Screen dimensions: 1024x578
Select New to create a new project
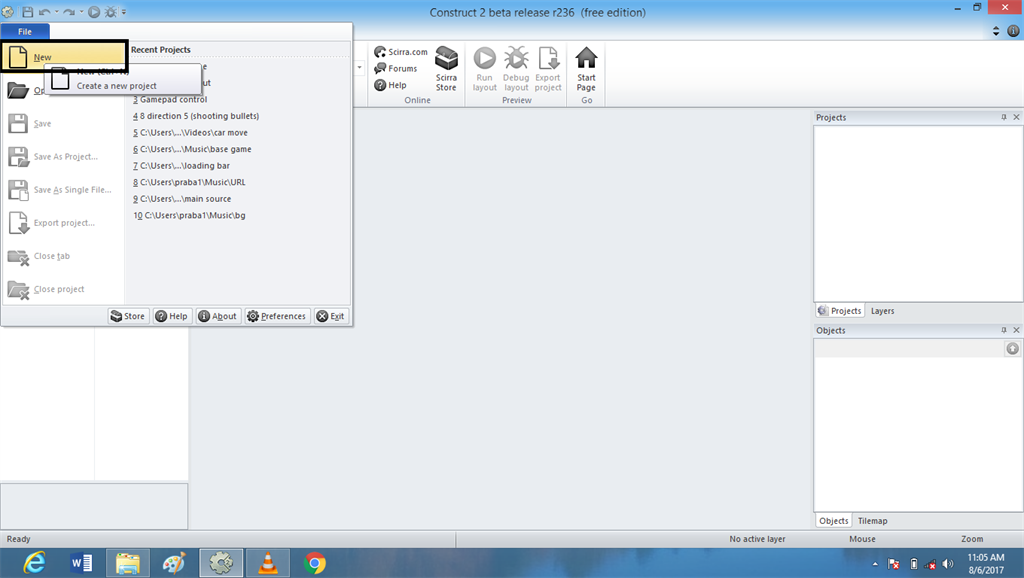[44, 57]
